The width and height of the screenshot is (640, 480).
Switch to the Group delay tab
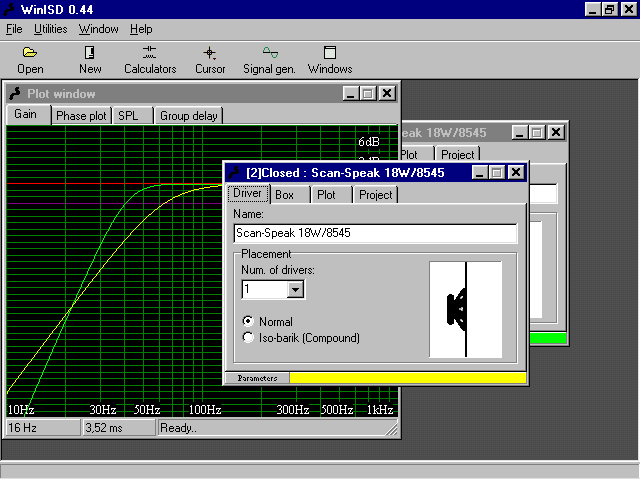click(189, 116)
